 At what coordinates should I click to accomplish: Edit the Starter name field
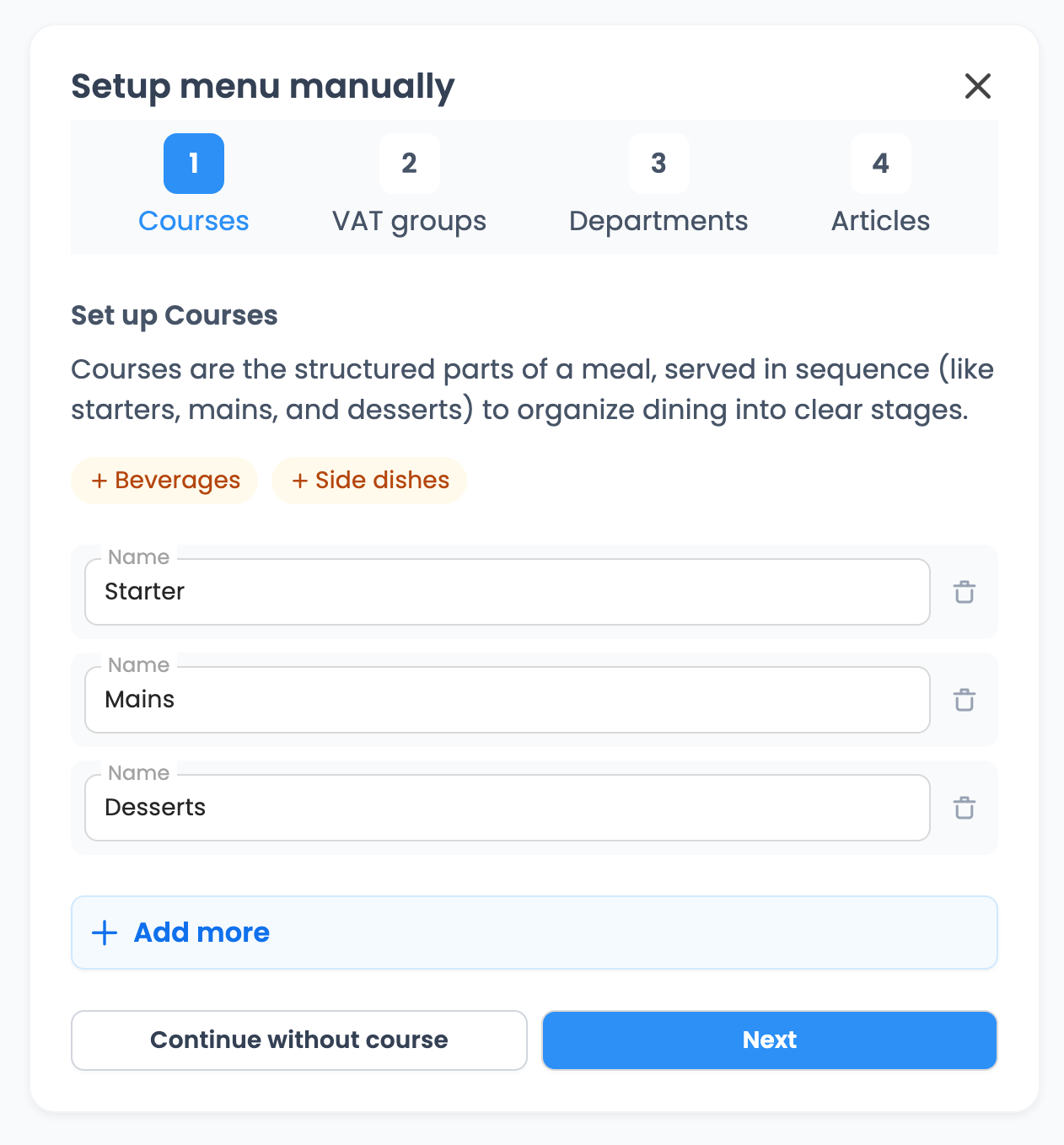click(x=507, y=592)
